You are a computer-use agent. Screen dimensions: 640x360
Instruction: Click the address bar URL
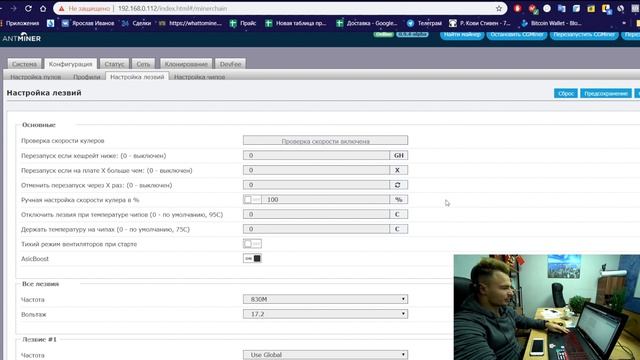(x=173, y=9)
